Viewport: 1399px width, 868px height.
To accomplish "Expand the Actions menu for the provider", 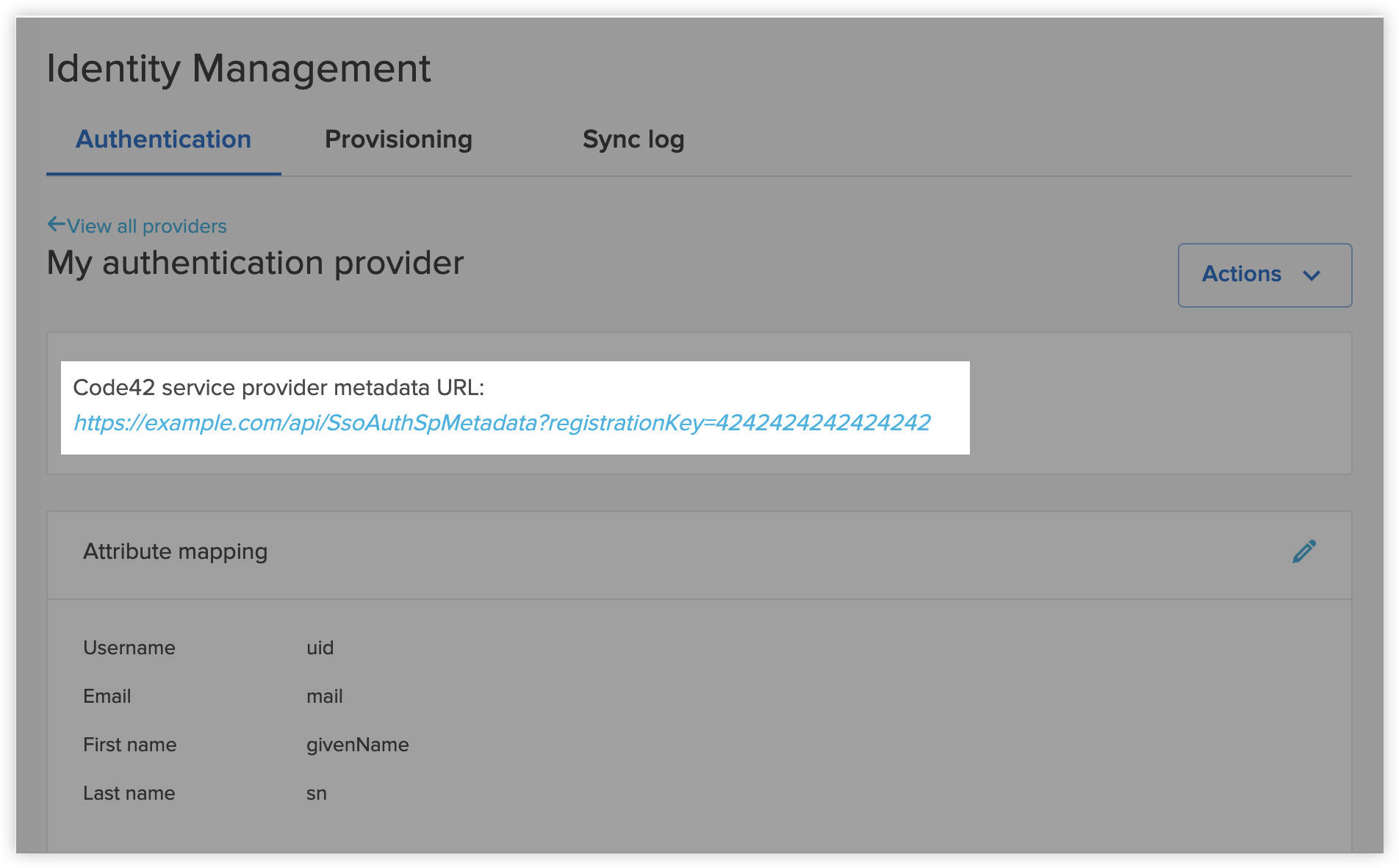I will point(1265,275).
